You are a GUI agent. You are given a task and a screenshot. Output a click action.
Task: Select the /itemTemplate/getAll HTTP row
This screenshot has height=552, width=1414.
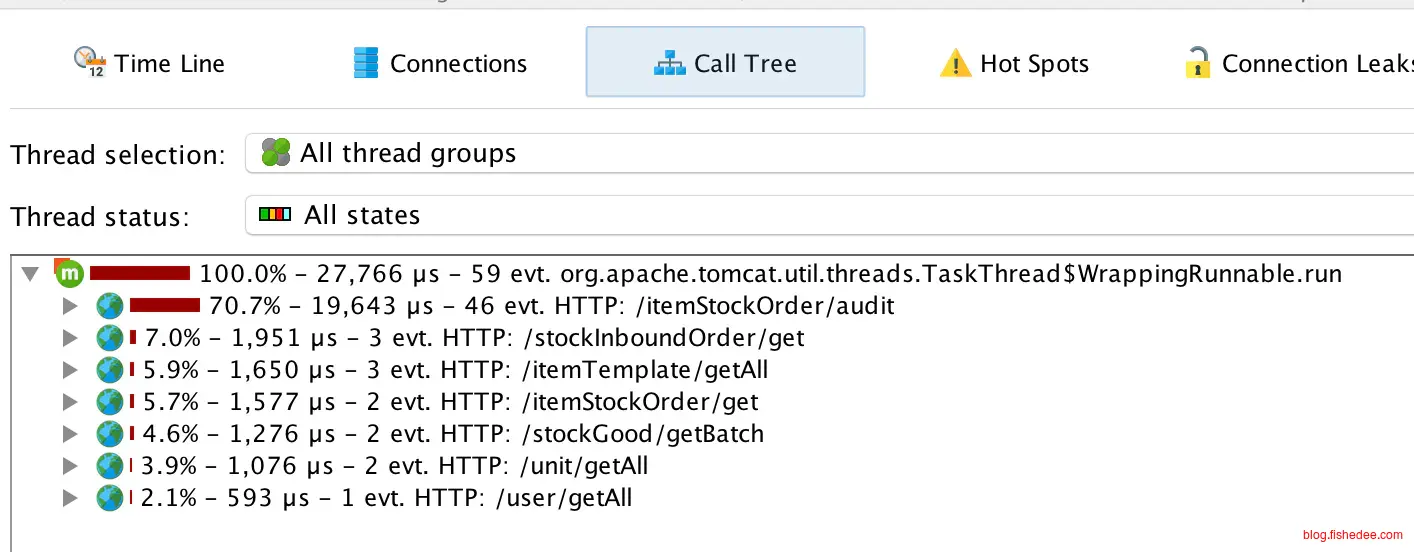tap(455, 370)
